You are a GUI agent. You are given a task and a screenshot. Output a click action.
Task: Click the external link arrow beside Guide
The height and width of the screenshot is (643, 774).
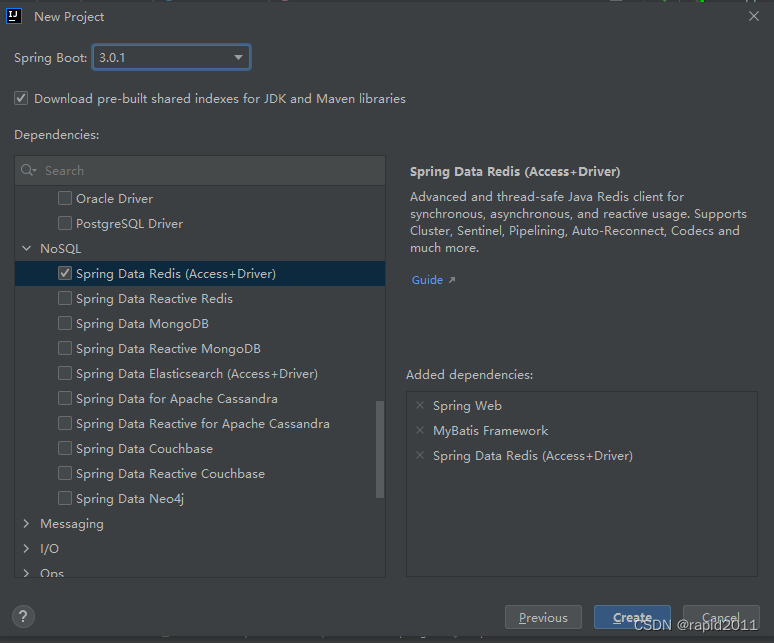(x=452, y=280)
